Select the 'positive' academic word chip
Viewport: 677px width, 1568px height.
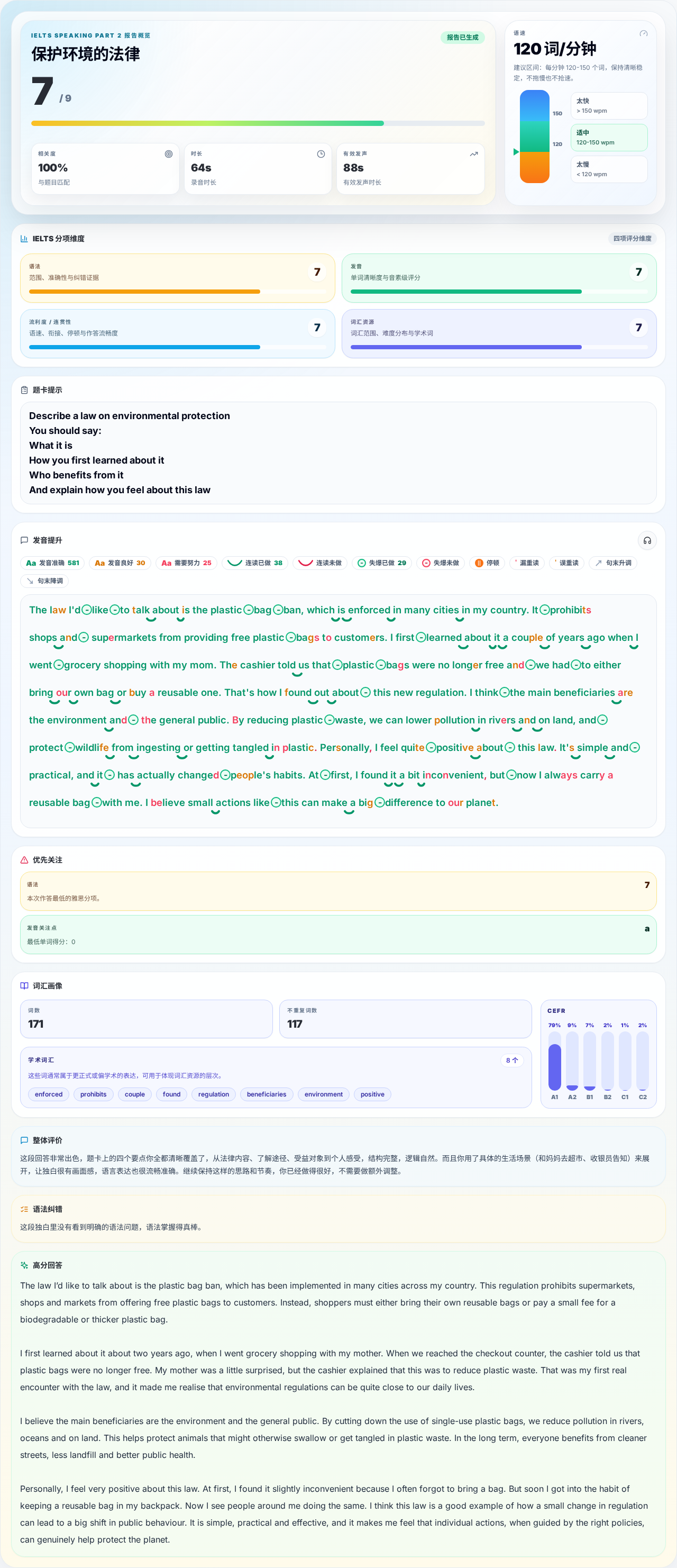(x=372, y=1094)
